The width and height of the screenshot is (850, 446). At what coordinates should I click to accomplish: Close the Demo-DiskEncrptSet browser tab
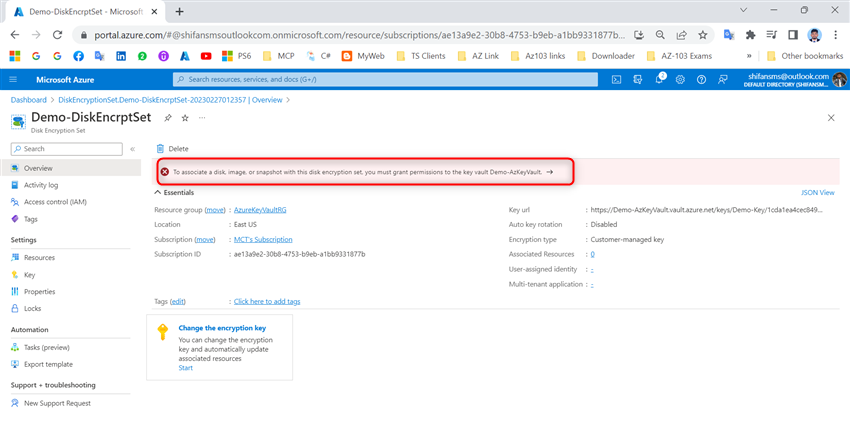pos(154,11)
